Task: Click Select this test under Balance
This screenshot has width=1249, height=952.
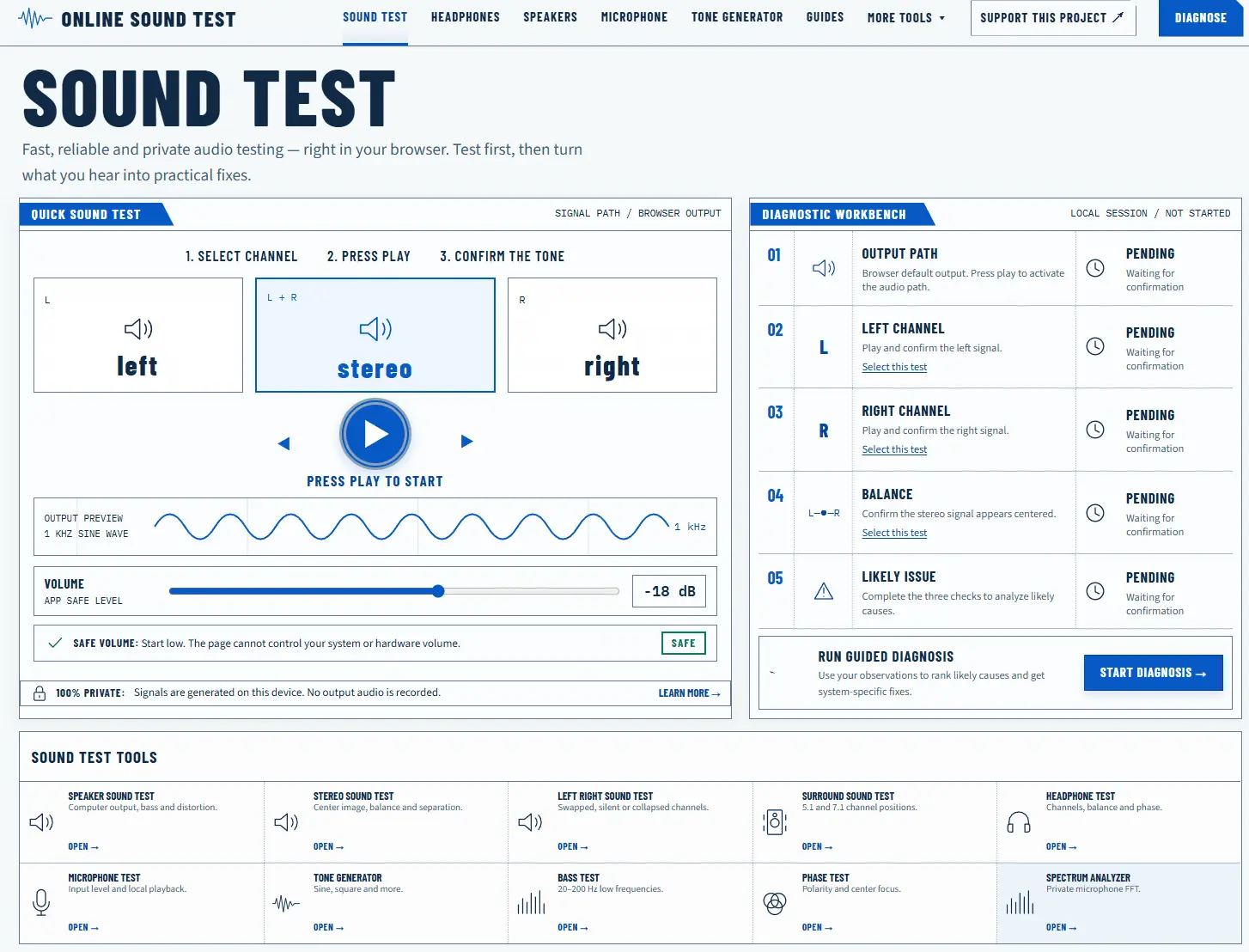Action: [894, 533]
